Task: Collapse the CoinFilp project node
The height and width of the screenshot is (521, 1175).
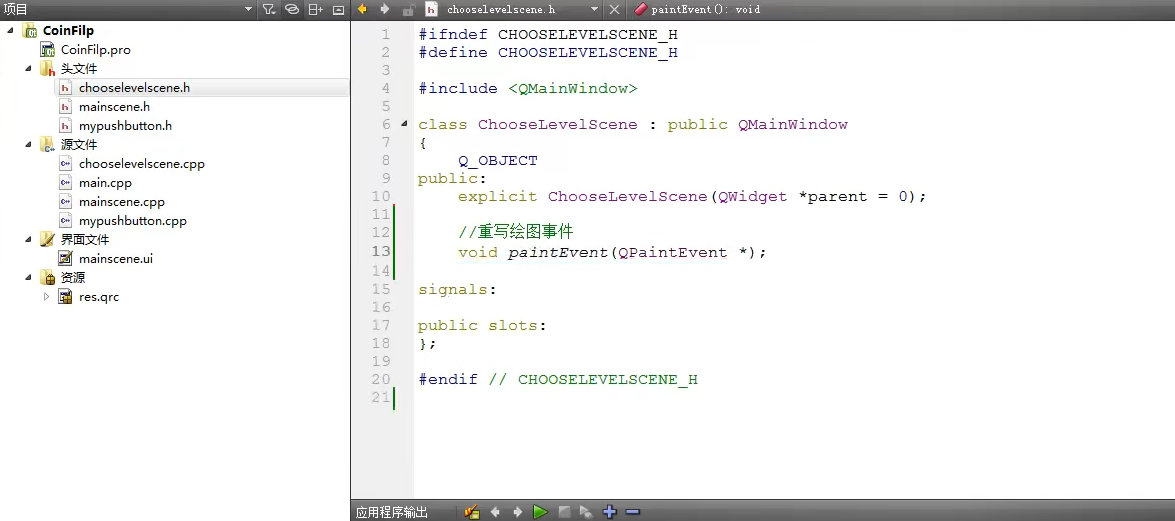Action: (10, 31)
